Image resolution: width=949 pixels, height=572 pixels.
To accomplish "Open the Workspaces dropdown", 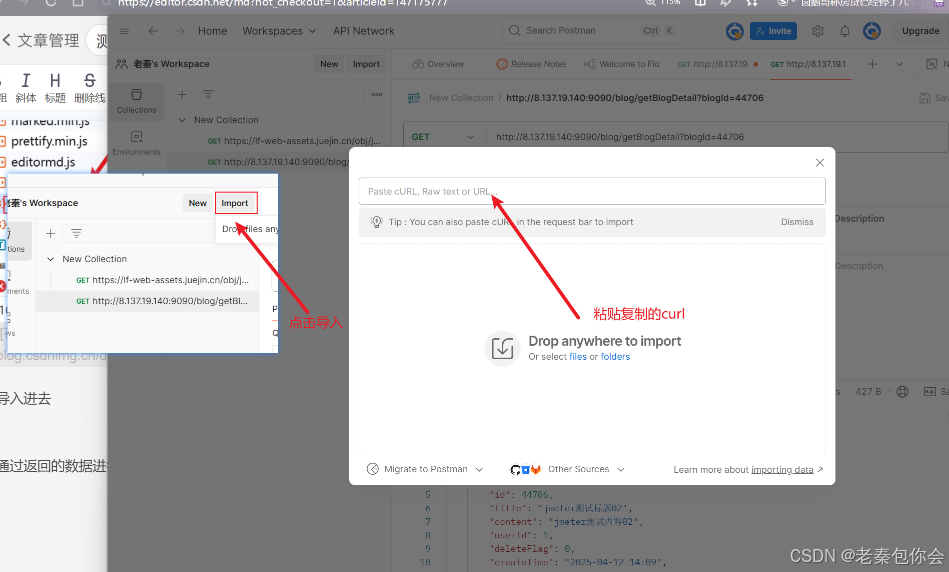I will (x=279, y=31).
